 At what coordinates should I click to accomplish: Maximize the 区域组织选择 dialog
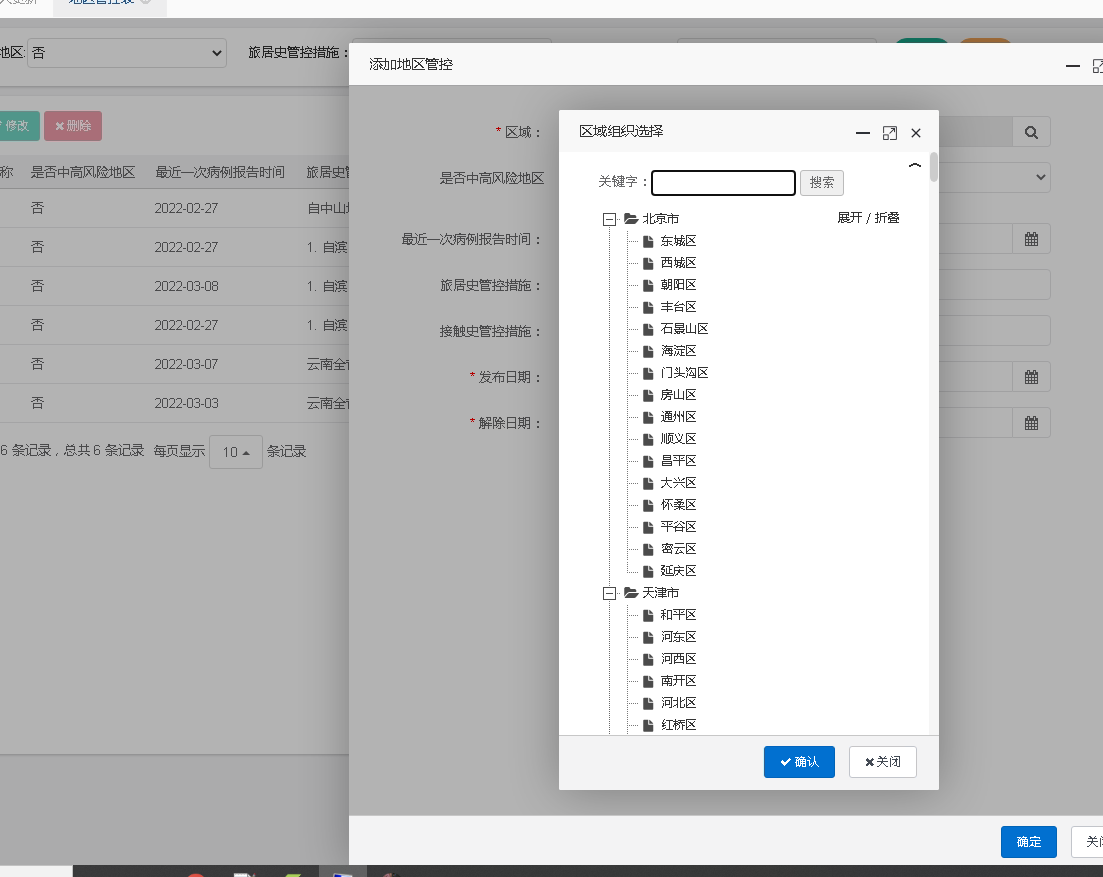889,133
